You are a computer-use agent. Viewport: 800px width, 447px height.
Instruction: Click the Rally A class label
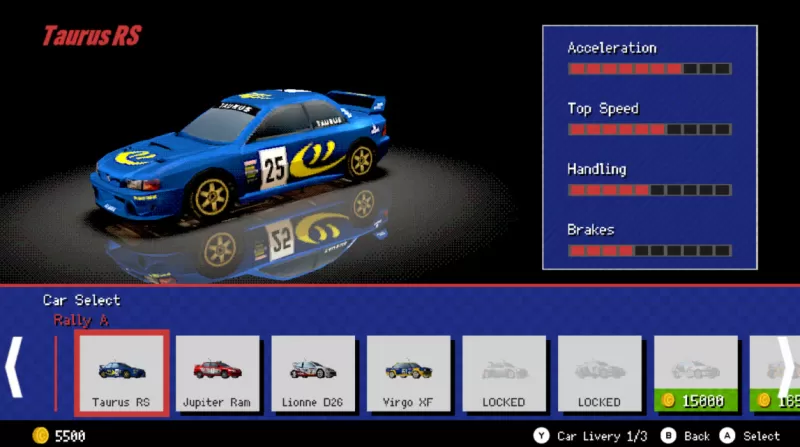click(x=81, y=320)
